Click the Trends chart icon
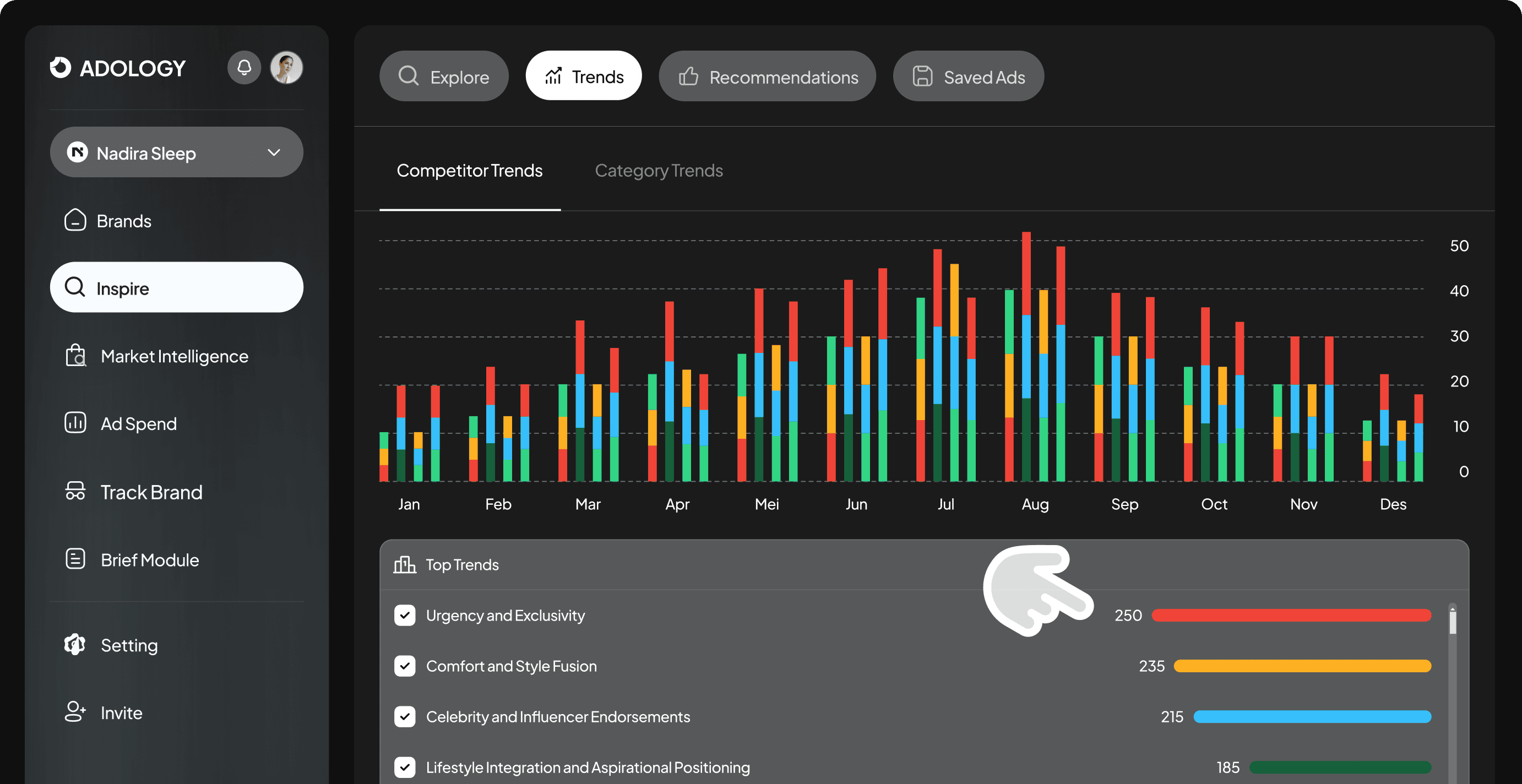Screen dimensions: 1522x784 553,75
